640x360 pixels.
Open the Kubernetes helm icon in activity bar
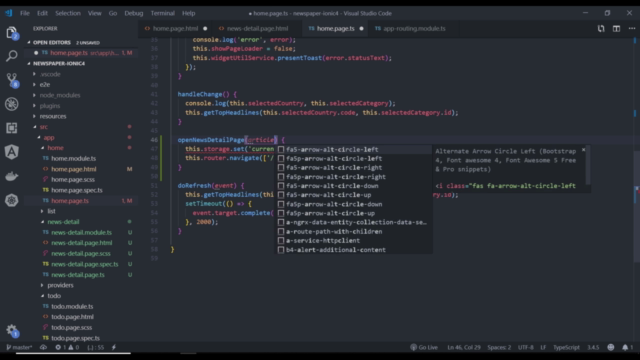[11, 200]
